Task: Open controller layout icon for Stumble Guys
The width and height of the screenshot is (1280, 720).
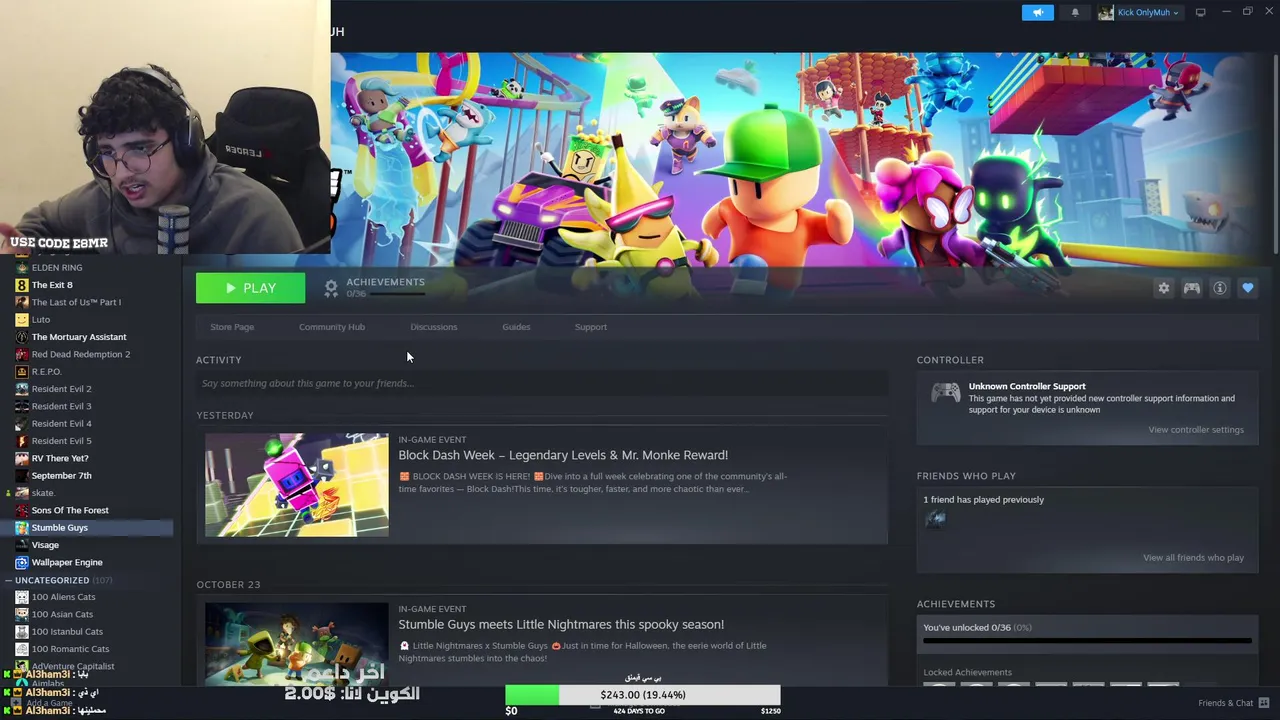Action: [x=1191, y=288]
